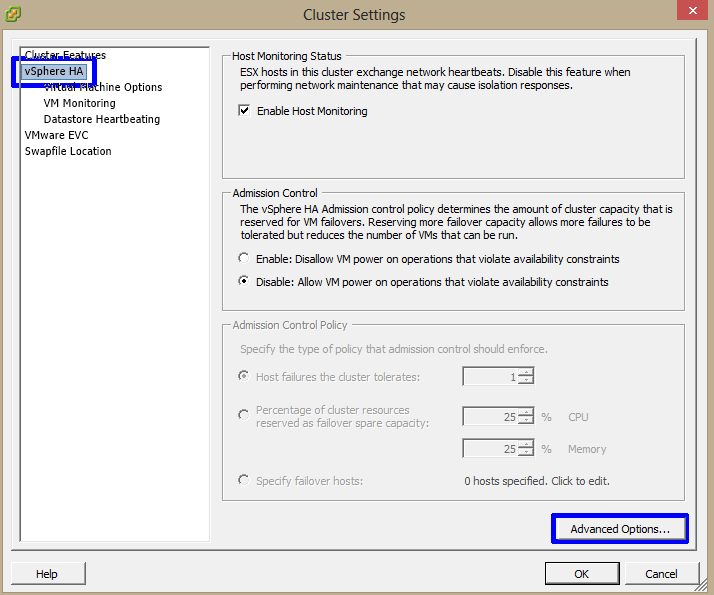Close the Cluster Settings window
714x595 pixels.
pos(693,10)
